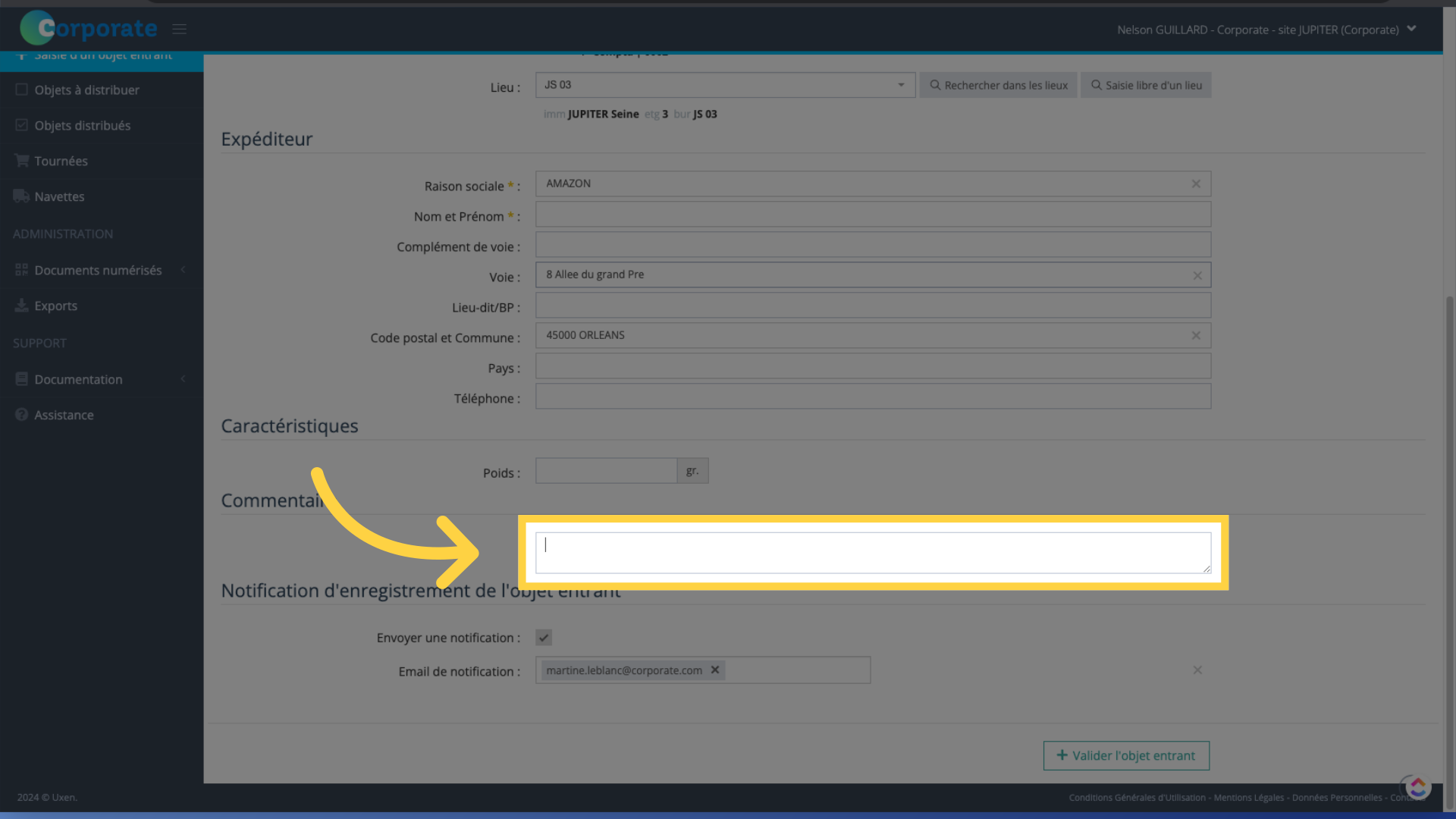The image size is (1456, 819).
Task: Remove martine.leblanc@corporate.com notification email
Action: tap(714, 670)
